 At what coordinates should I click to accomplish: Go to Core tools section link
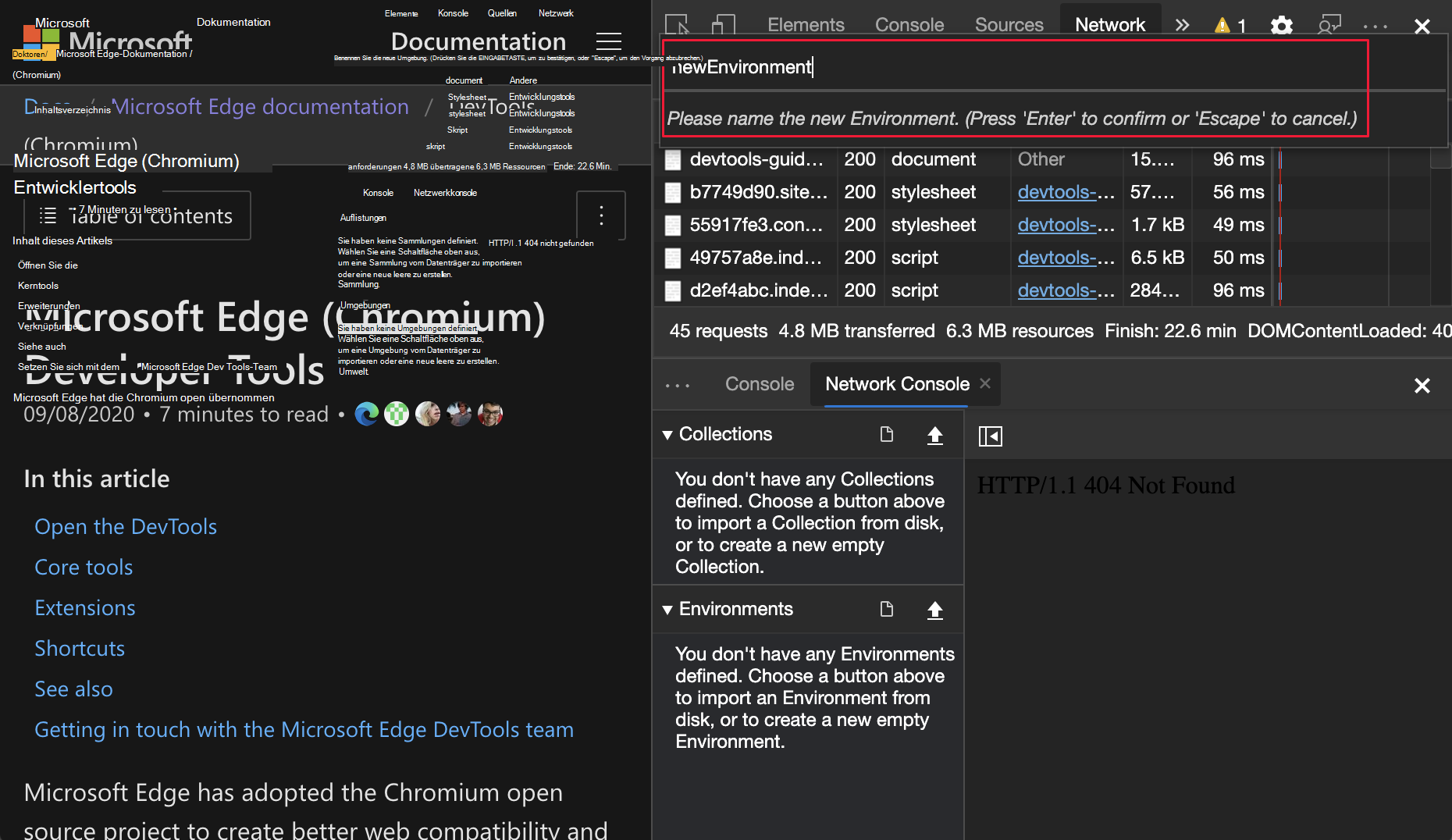tap(84, 568)
